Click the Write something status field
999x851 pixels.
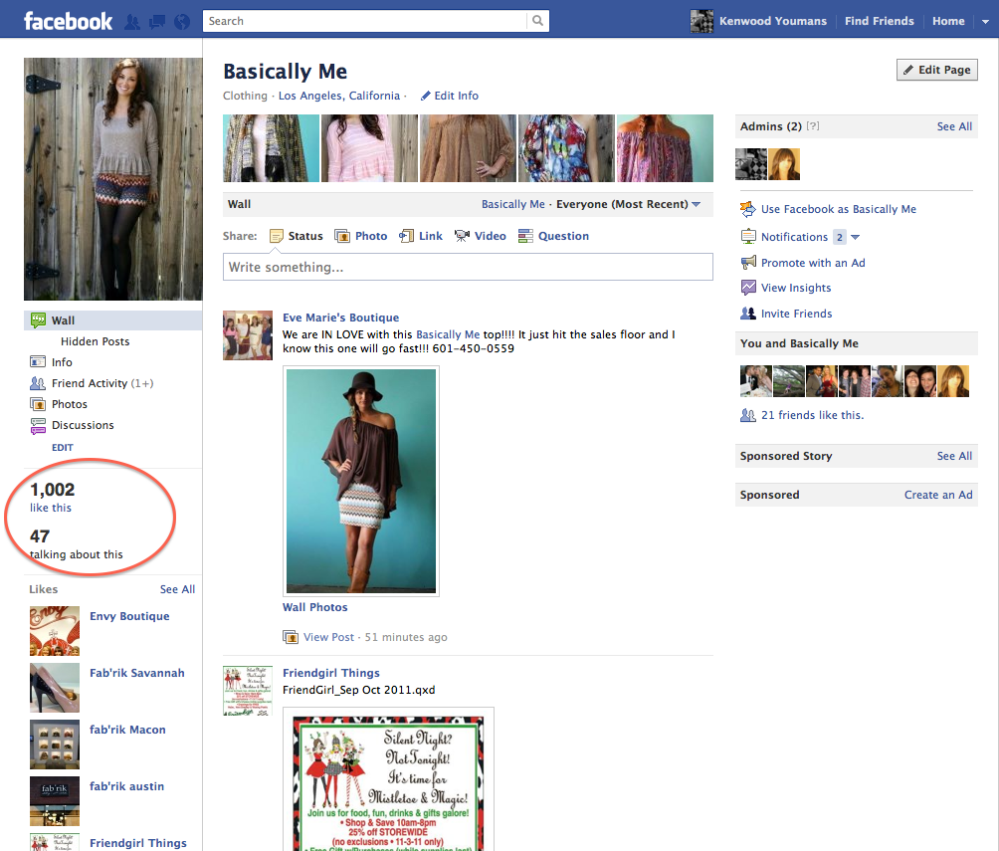[467, 267]
